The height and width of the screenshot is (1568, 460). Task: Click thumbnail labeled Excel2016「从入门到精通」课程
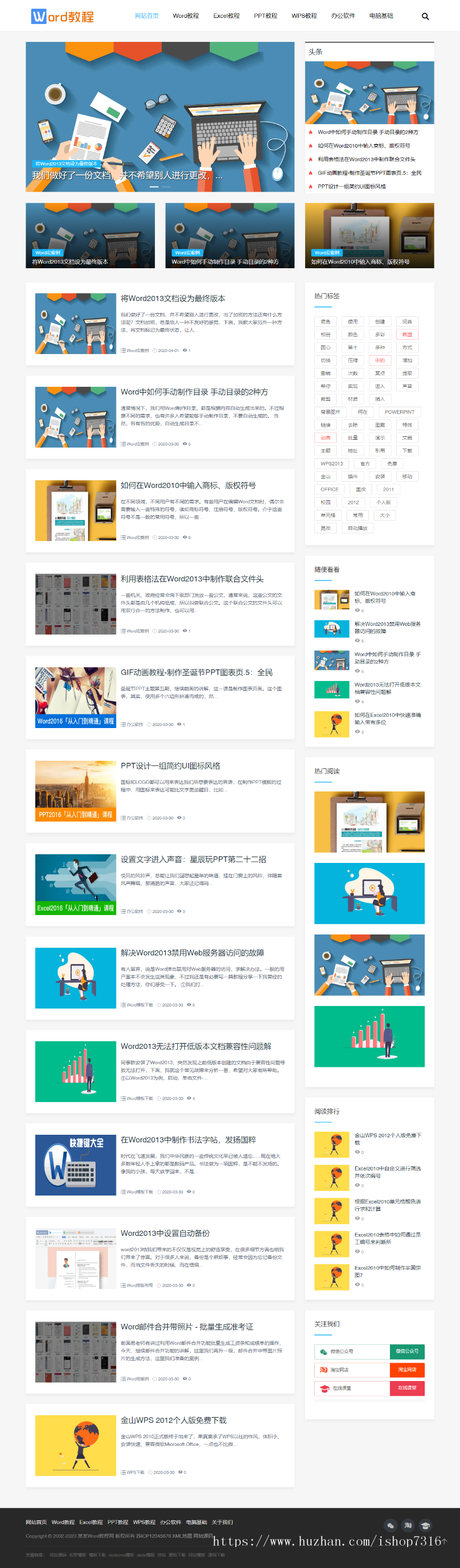point(76,885)
